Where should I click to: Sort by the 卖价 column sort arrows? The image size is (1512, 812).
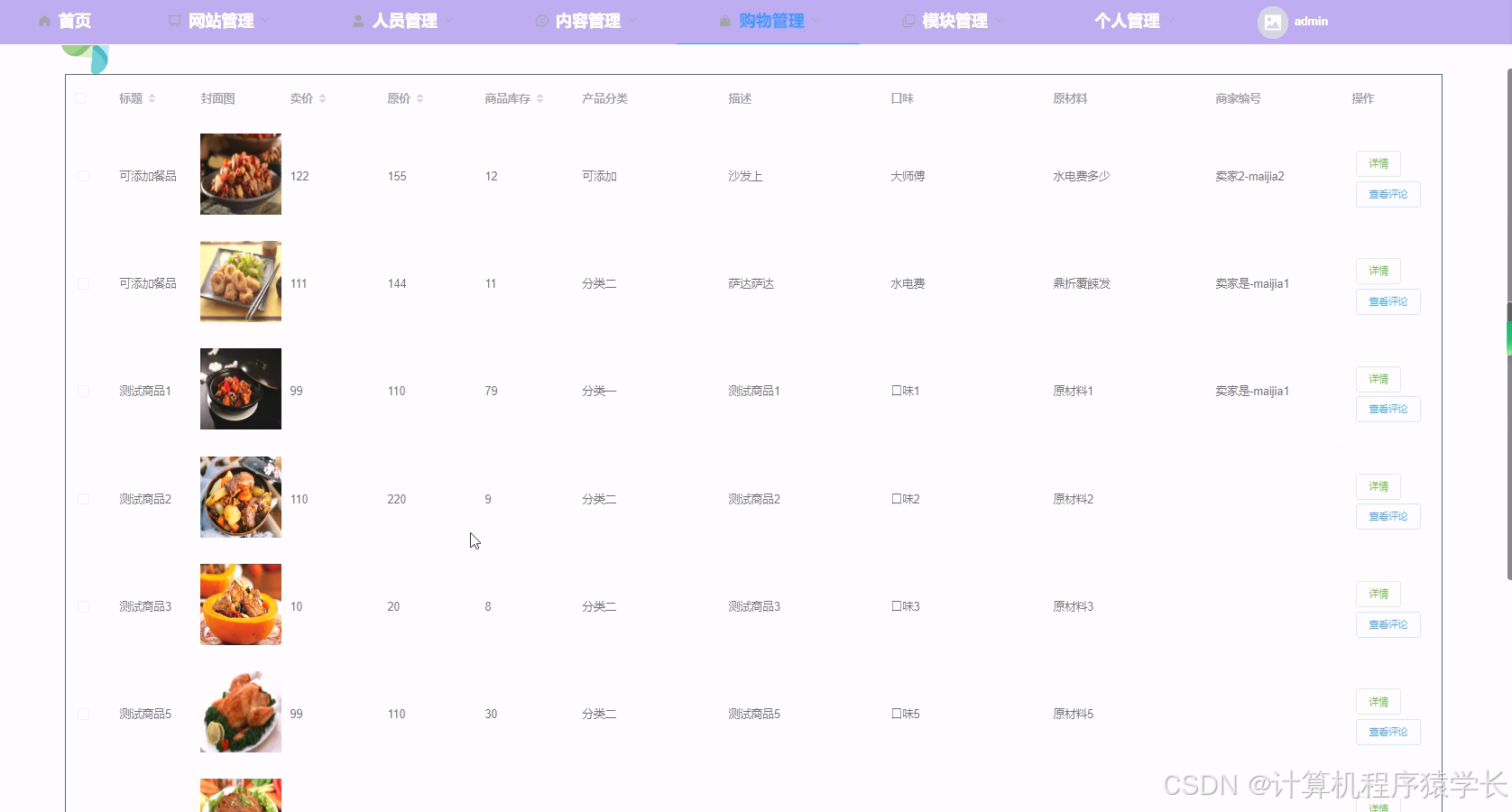tap(322, 98)
